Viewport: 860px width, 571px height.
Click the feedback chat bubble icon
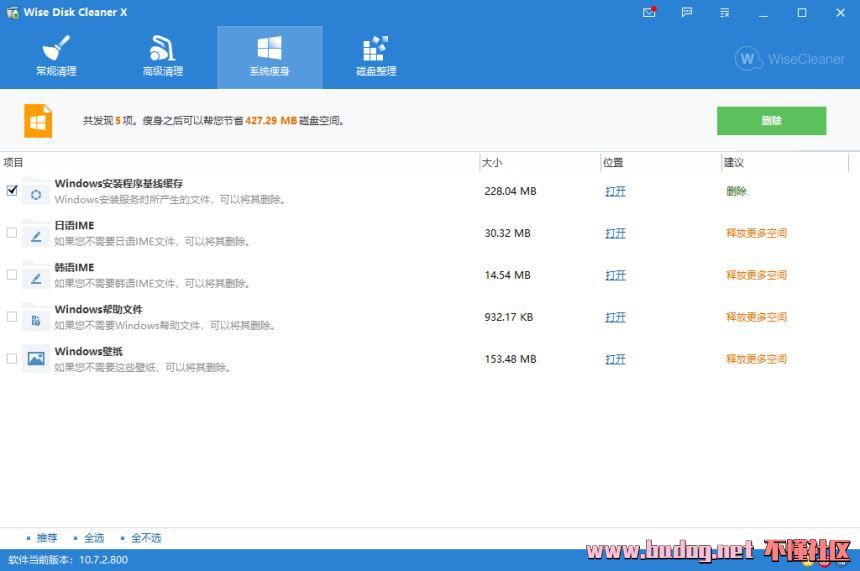pyautogui.click(x=686, y=13)
